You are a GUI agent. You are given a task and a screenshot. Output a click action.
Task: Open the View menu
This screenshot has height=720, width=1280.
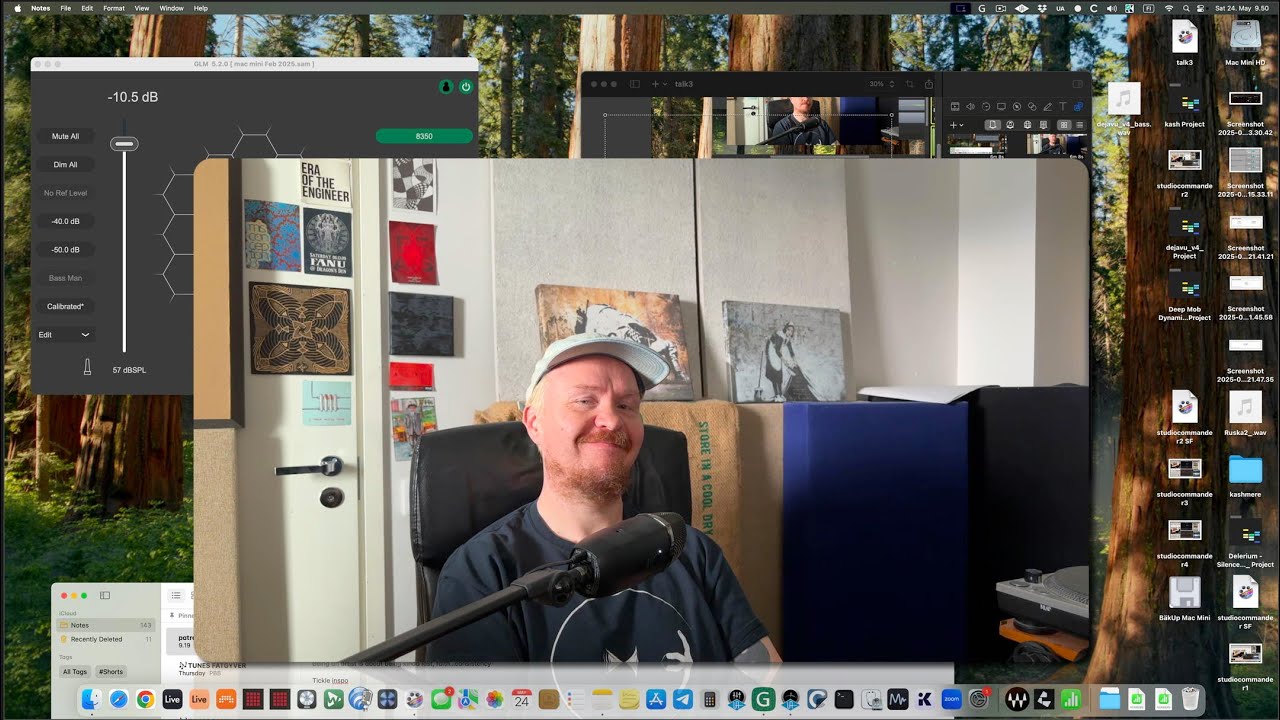142,8
